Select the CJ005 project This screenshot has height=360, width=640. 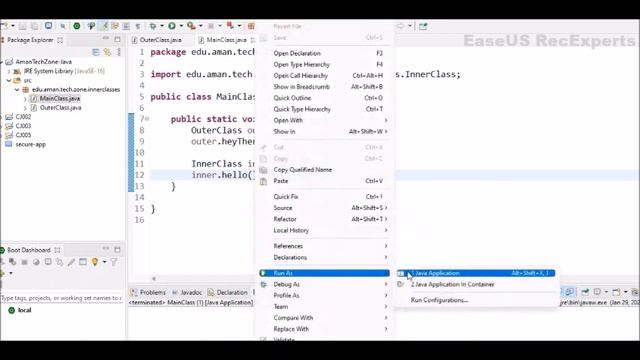point(23,135)
